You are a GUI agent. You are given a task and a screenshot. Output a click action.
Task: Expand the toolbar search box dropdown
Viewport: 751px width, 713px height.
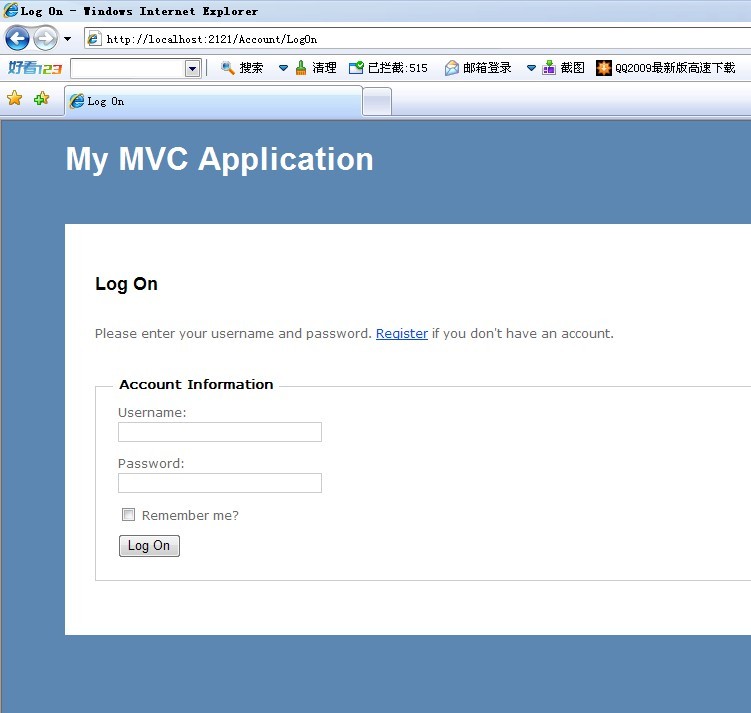193,68
